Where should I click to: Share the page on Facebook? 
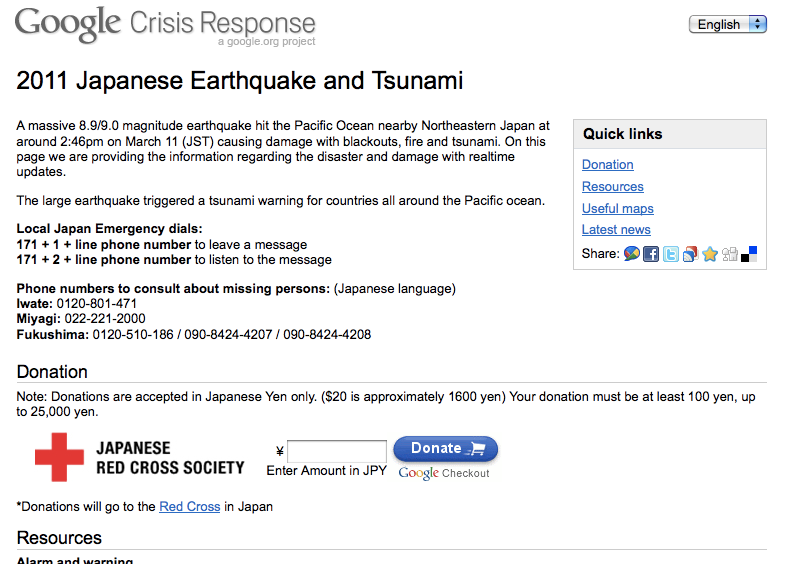point(651,254)
